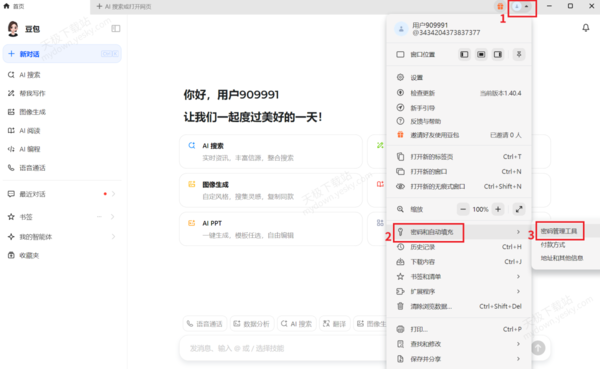Open AI 阅读 in the sidebar
This screenshot has width=600, height=369.
[x=62, y=131]
